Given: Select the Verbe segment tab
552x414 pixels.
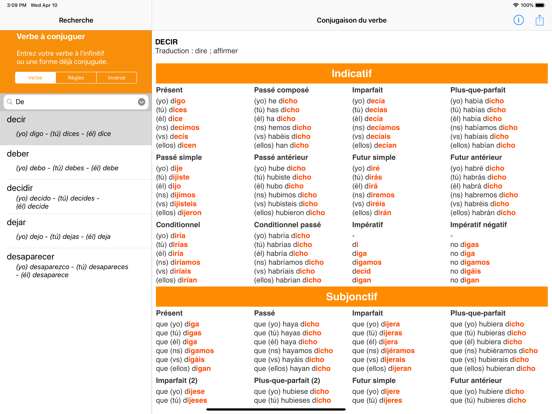Looking at the screenshot, I should (35, 77).
